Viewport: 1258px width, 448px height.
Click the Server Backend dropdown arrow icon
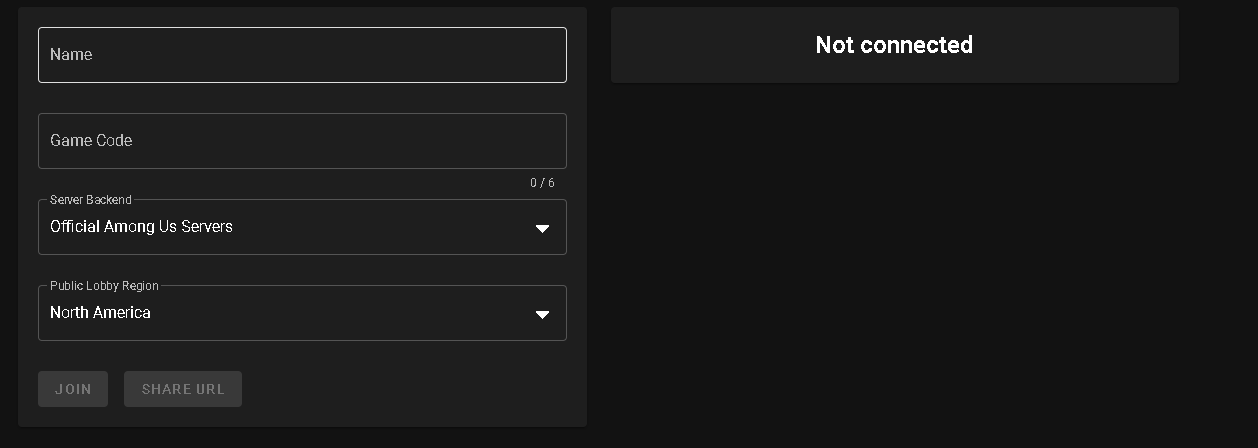(x=542, y=228)
